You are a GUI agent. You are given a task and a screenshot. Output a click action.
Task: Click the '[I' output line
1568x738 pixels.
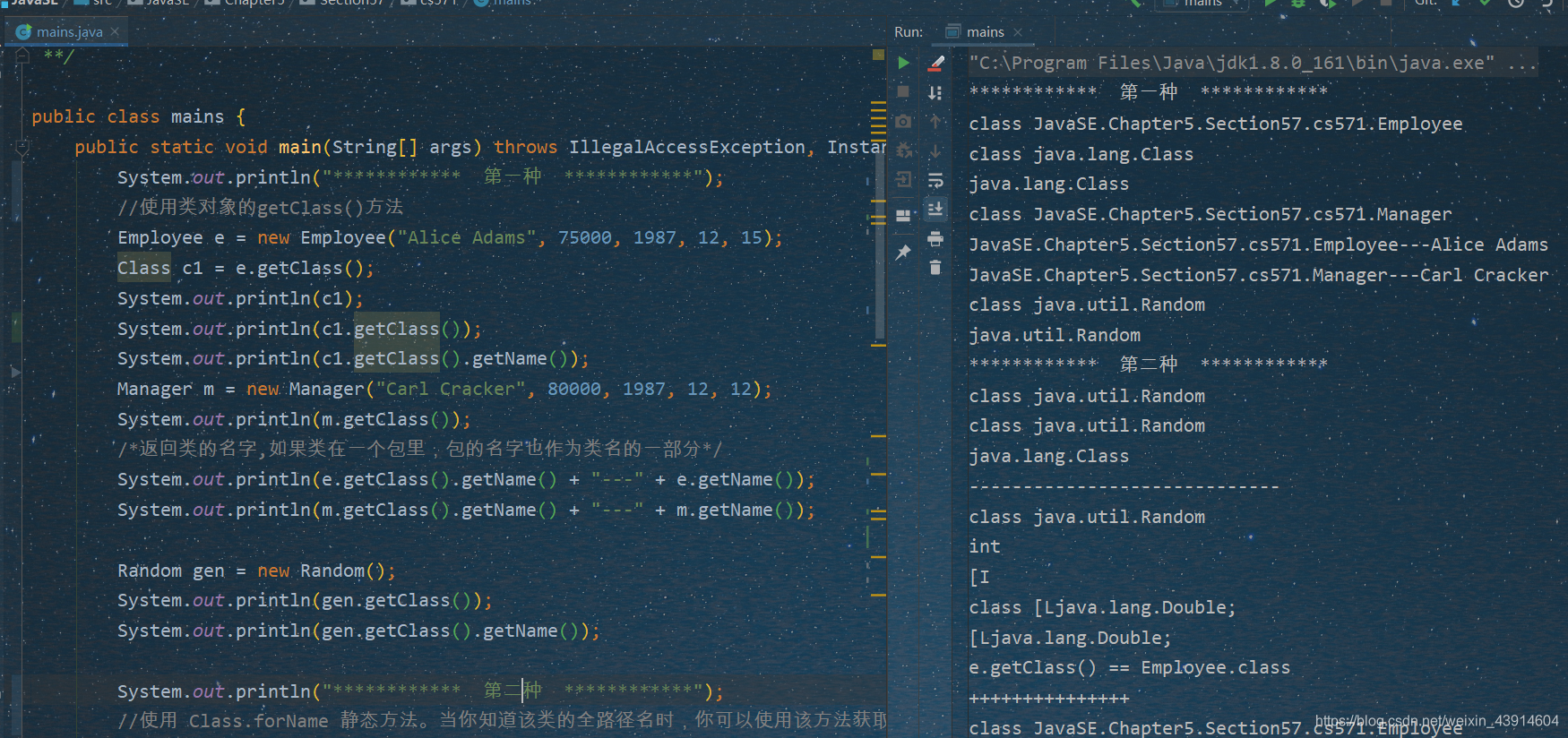[x=979, y=577]
